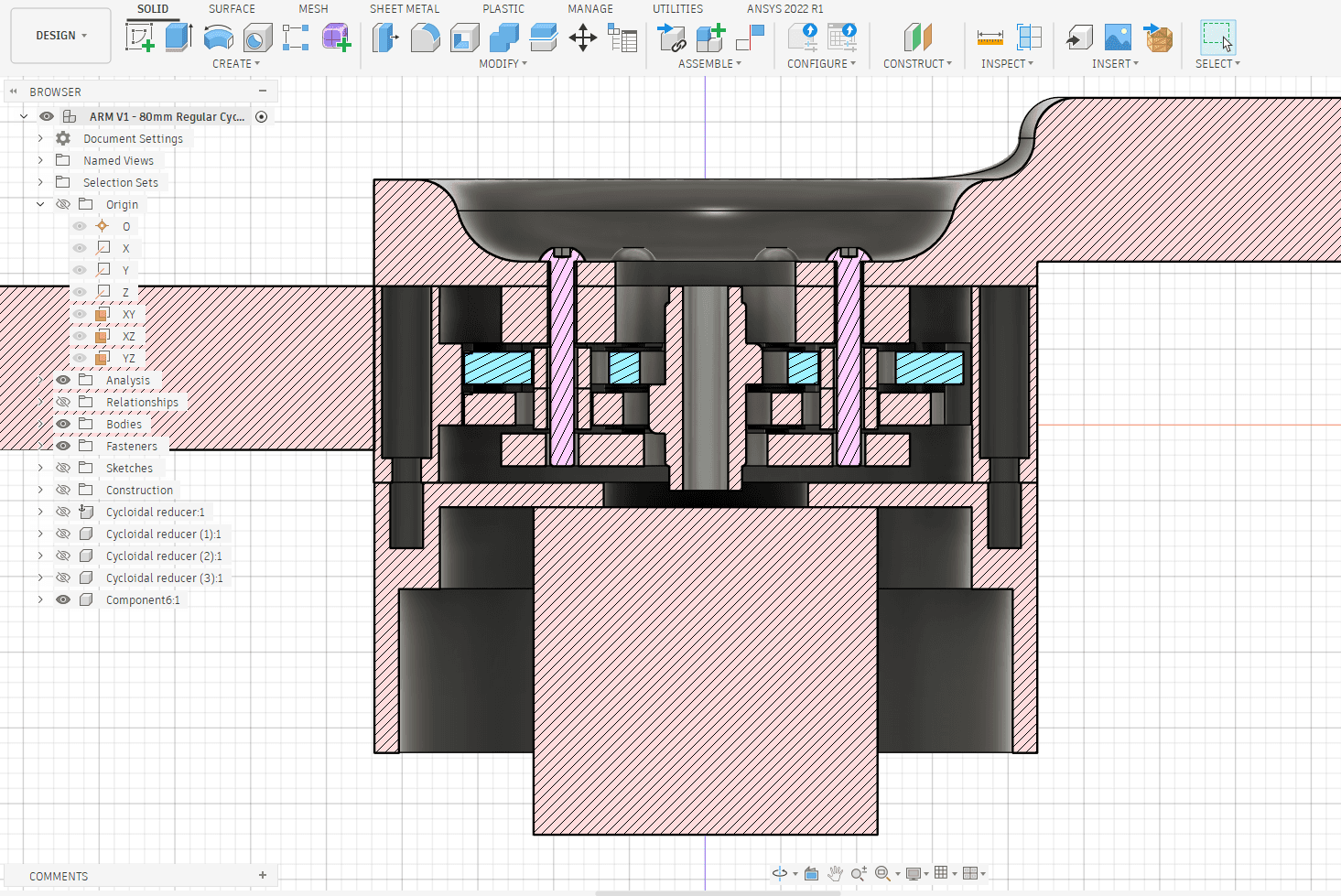This screenshot has width=1341, height=896.
Task: Select the Revolve tool
Action: pyautogui.click(x=218, y=38)
